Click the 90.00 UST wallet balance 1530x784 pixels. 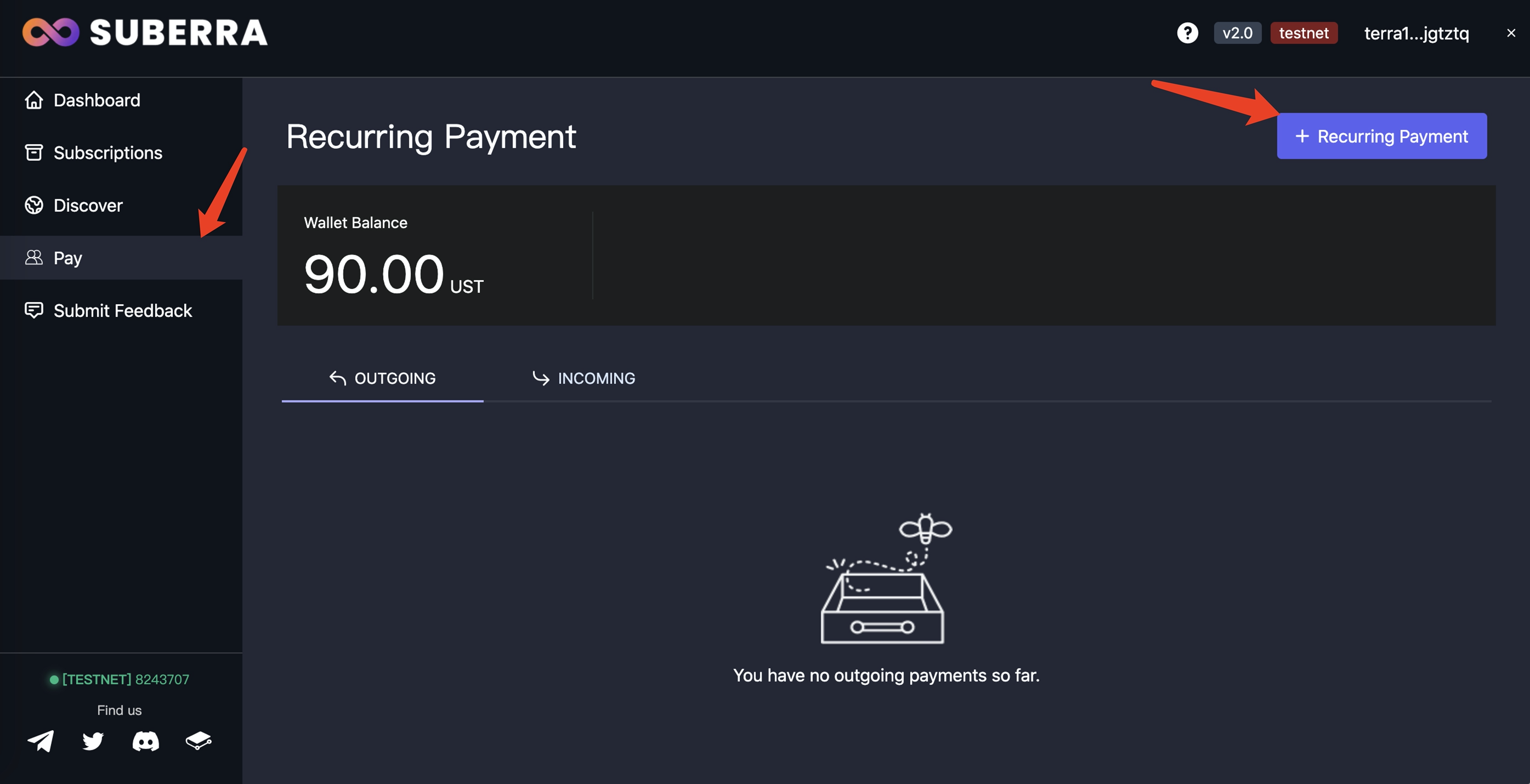click(x=393, y=274)
